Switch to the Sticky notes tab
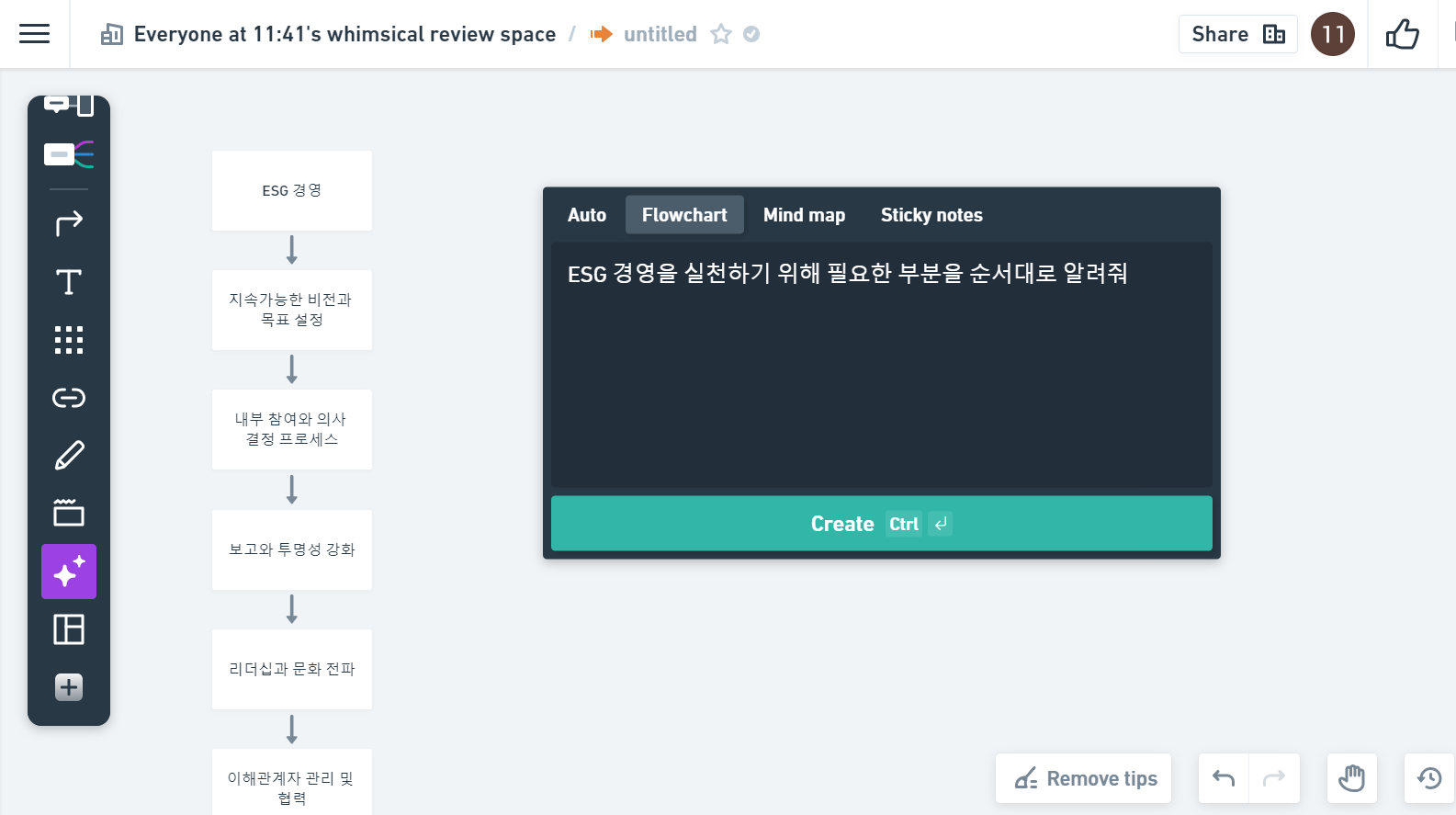Viewport: 1456px width, 815px height. [x=931, y=215]
